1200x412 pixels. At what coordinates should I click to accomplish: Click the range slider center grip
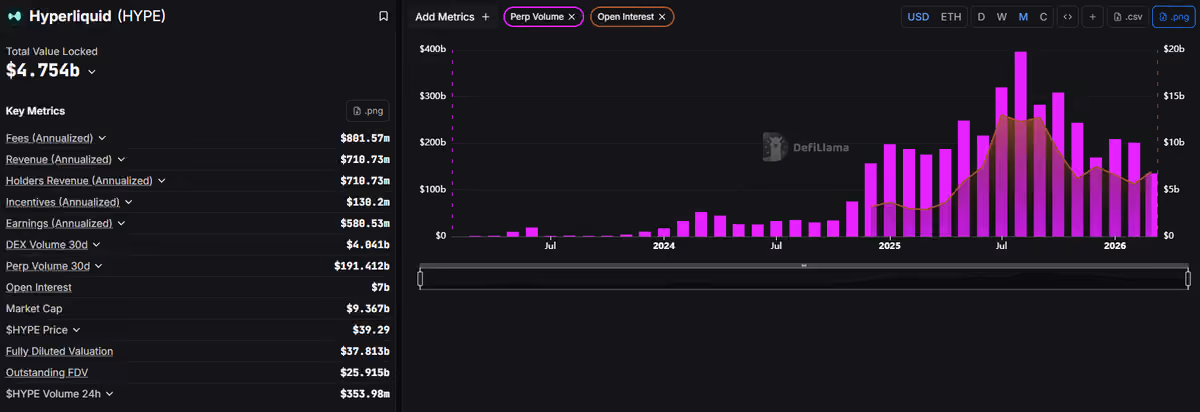(804, 265)
